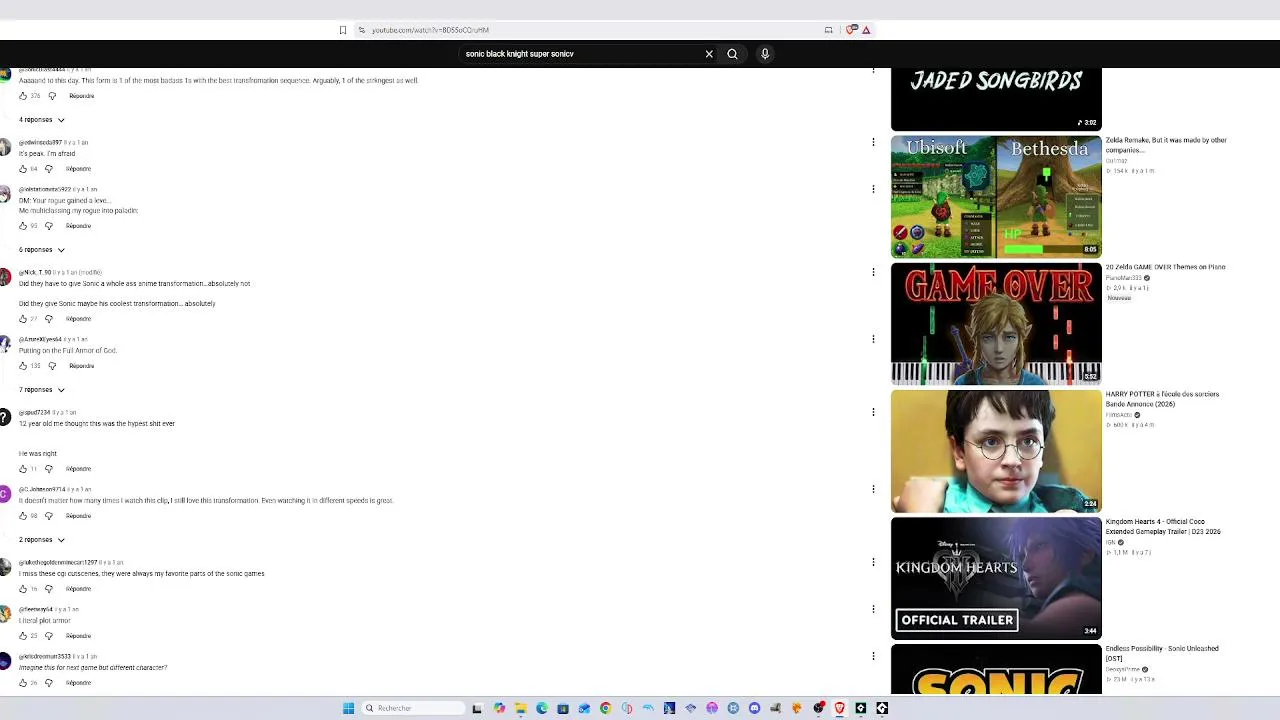Screen dimensions: 1280x720
Task: Open the commenter profile link above "Literal plot armor"
Action: tap(35, 609)
